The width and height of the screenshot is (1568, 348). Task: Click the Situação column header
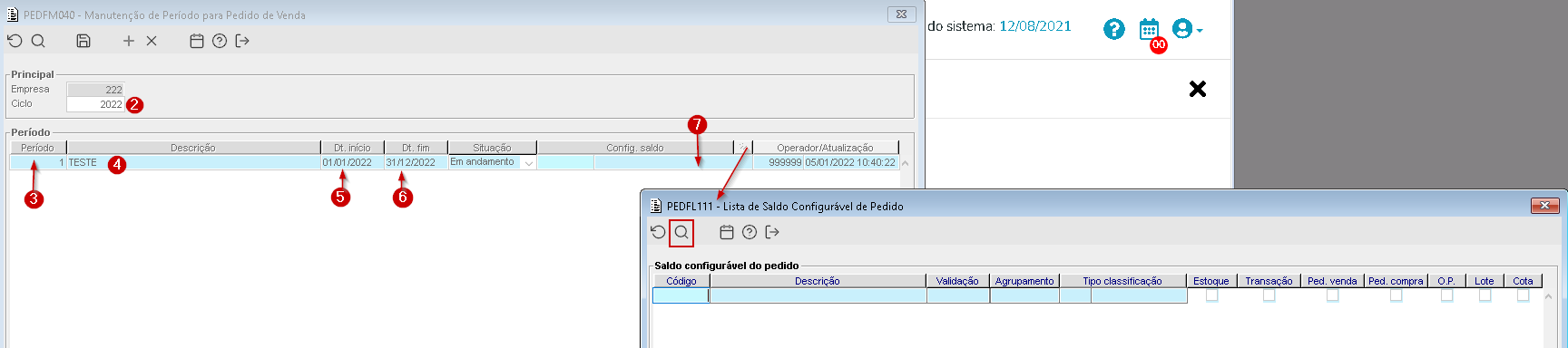coord(492,148)
